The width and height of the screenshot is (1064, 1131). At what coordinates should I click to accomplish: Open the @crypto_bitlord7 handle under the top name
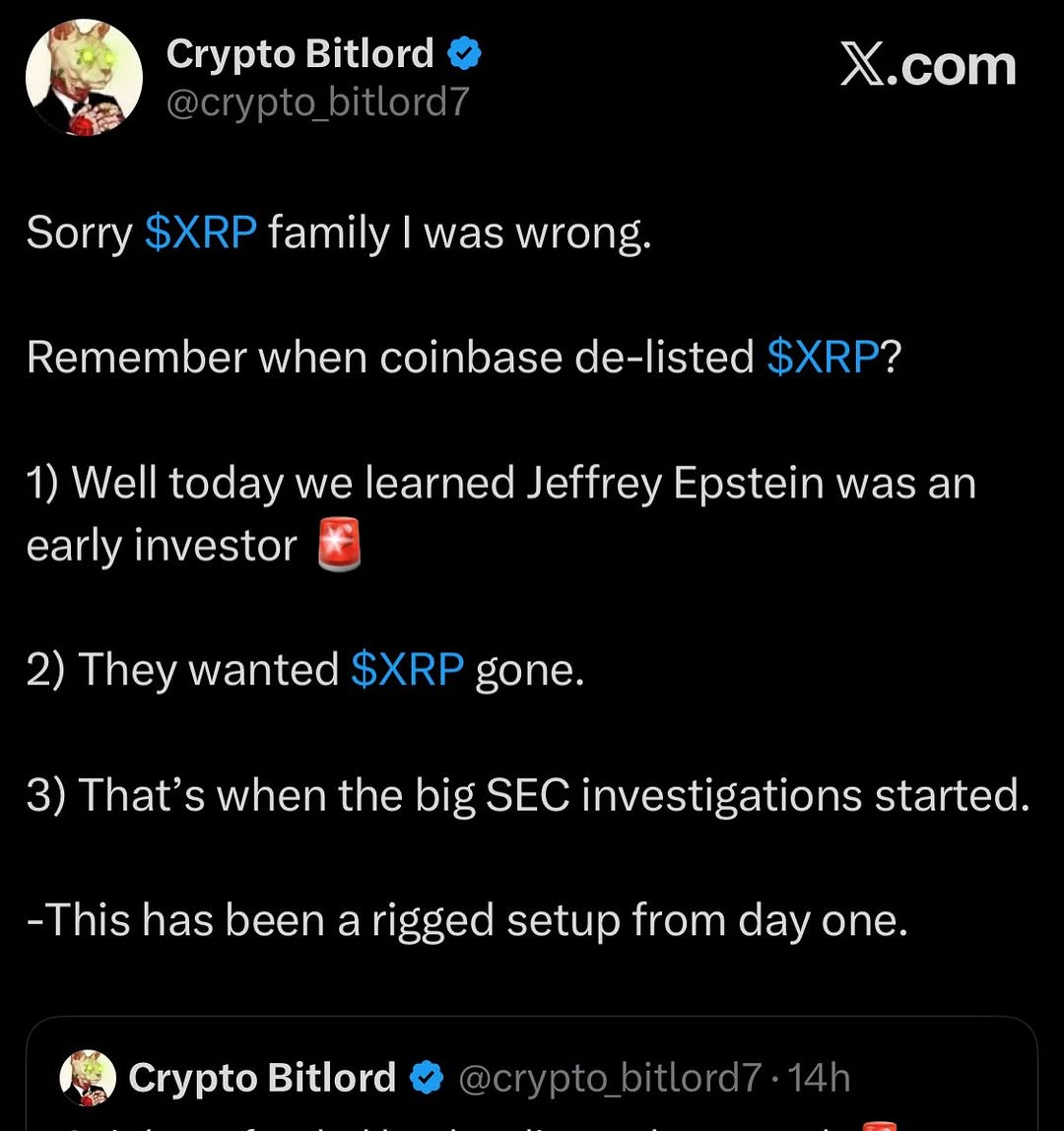pos(317,101)
